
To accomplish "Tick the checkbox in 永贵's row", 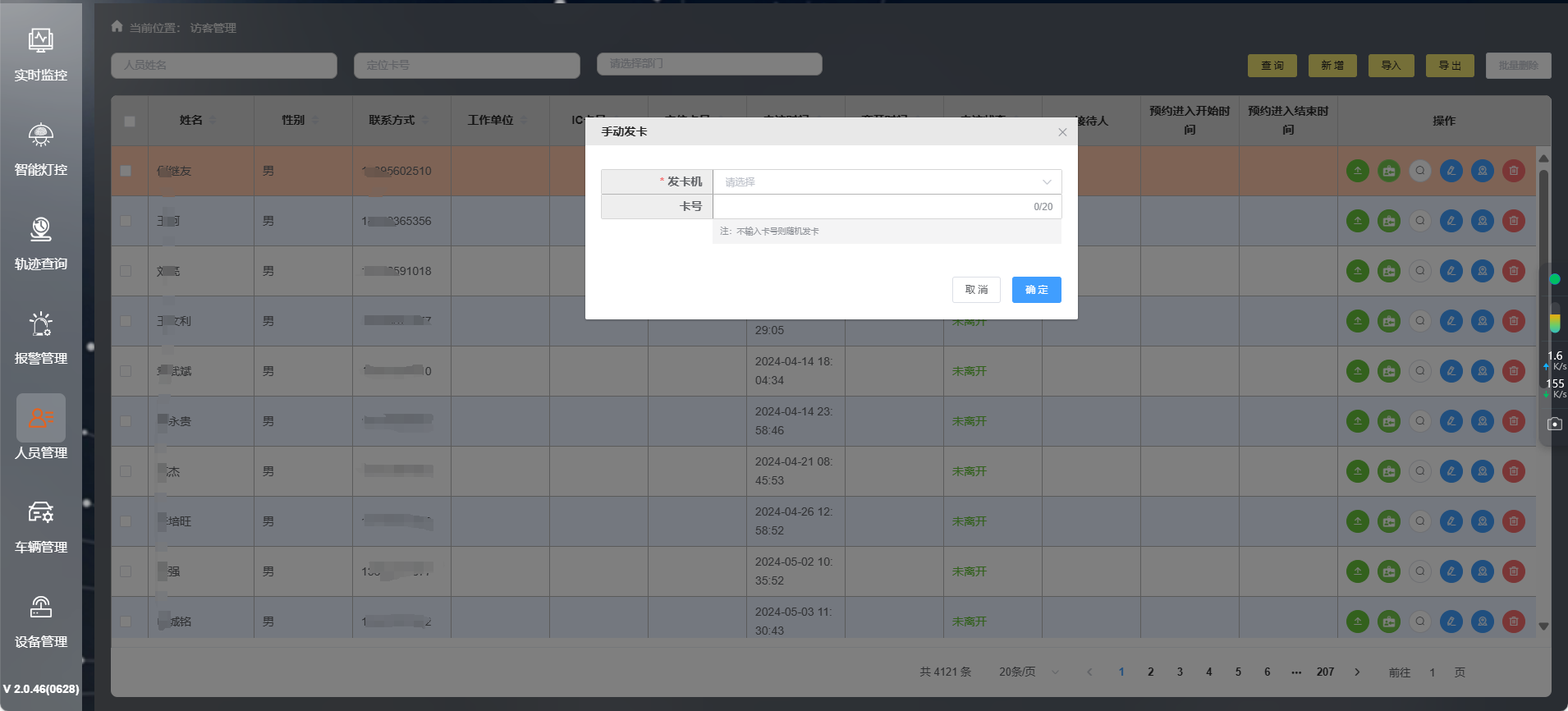I will coord(126,421).
